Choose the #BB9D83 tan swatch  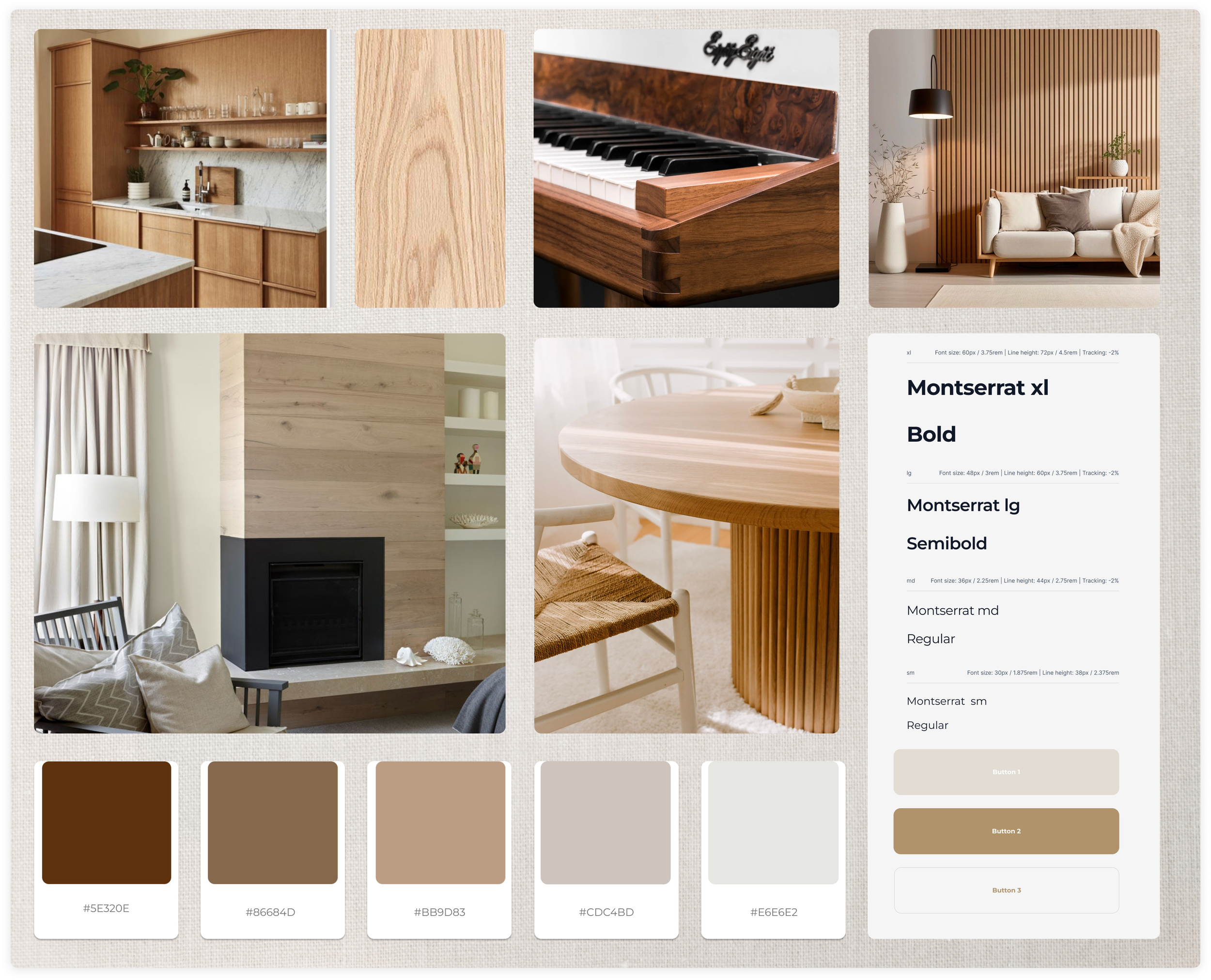(x=440, y=823)
